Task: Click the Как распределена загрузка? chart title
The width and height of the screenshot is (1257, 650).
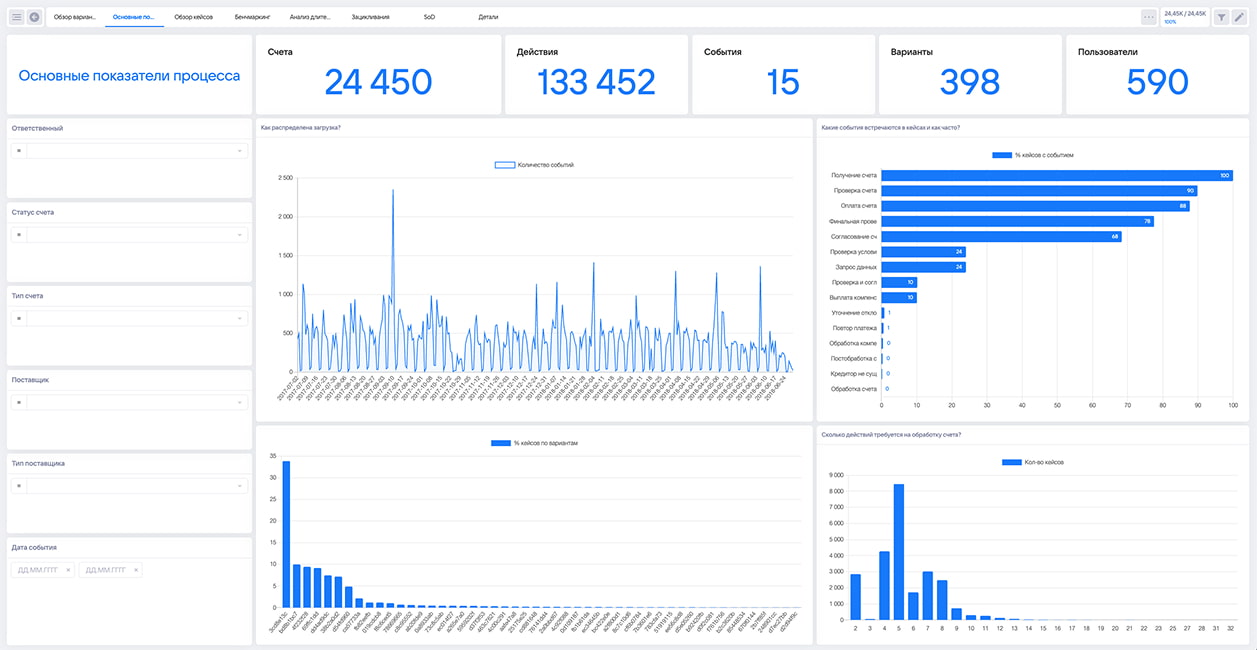Action: (300, 127)
